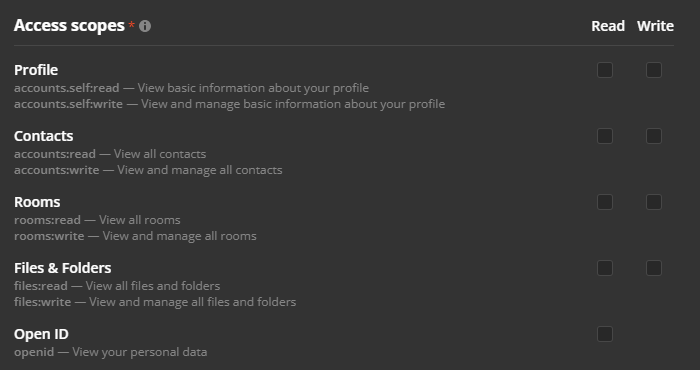Screen dimensions: 700x370
Task: Click the Rooms scope title
Action: pos(37,202)
